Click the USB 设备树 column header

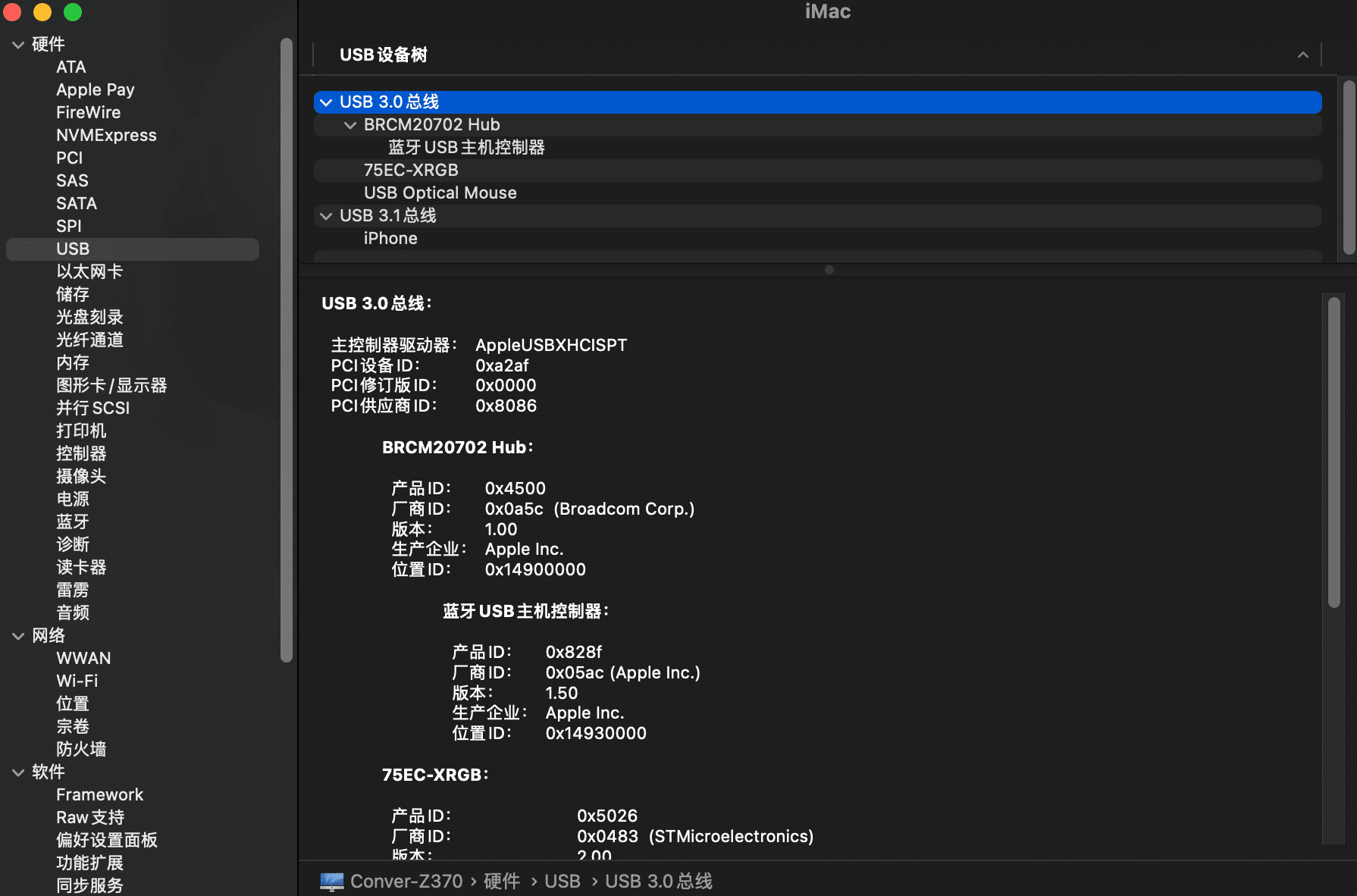tap(817, 55)
